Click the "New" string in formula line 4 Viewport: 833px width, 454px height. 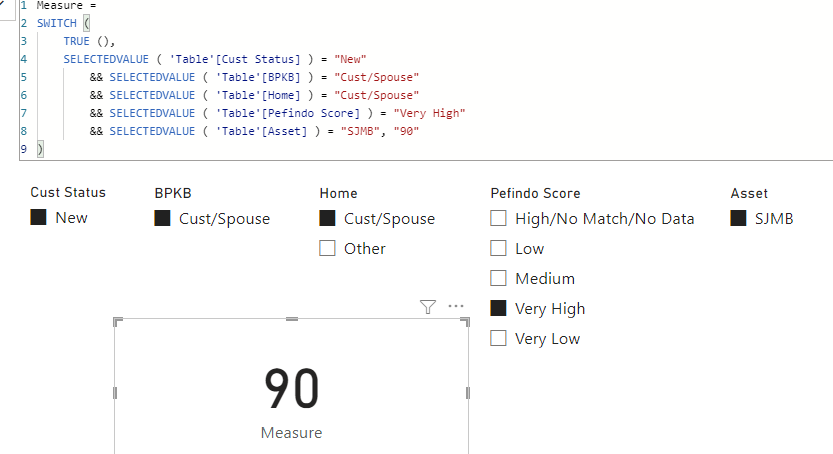click(x=350, y=59)
